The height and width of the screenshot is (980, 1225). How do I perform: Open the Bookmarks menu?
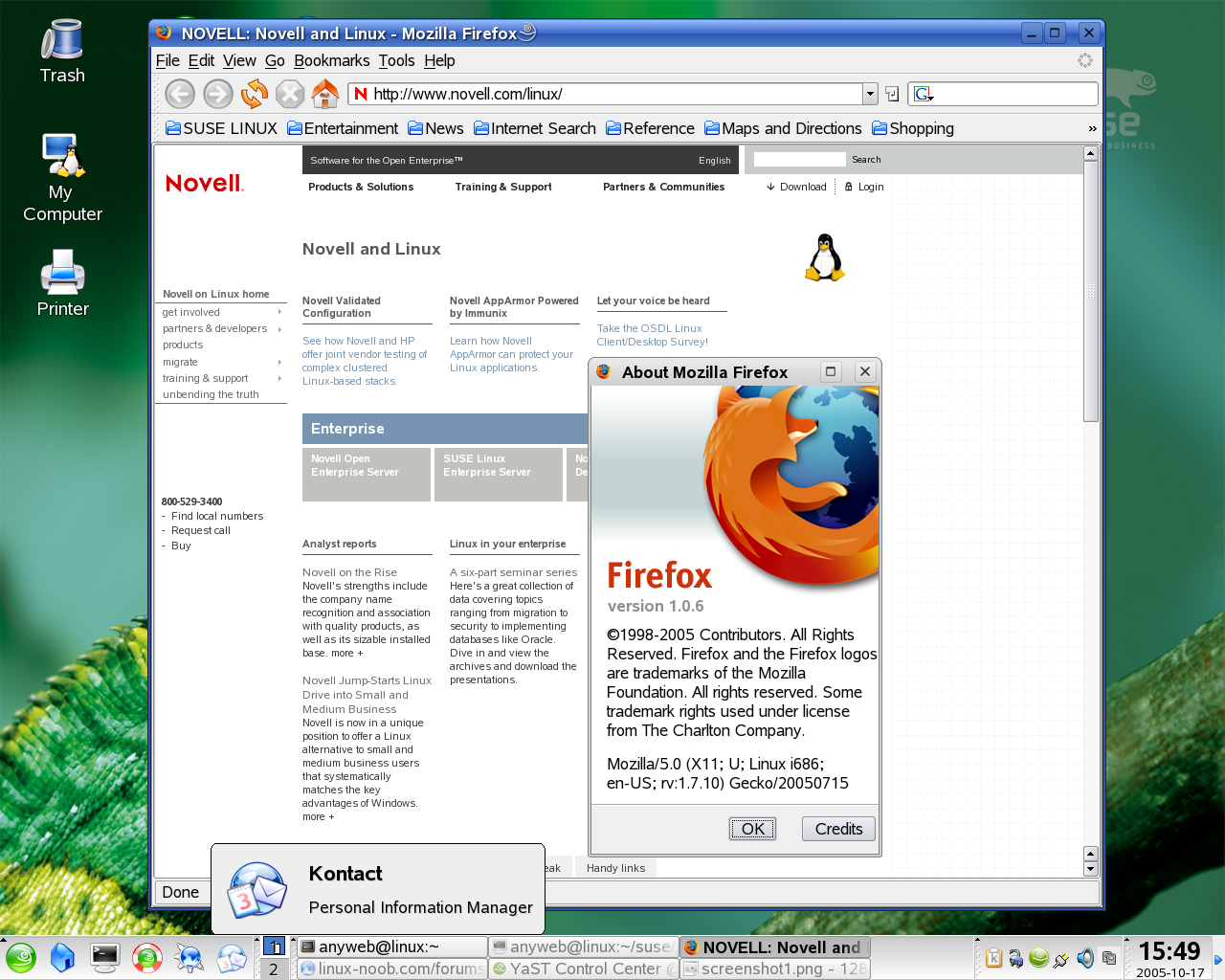(x=331, y=60)
